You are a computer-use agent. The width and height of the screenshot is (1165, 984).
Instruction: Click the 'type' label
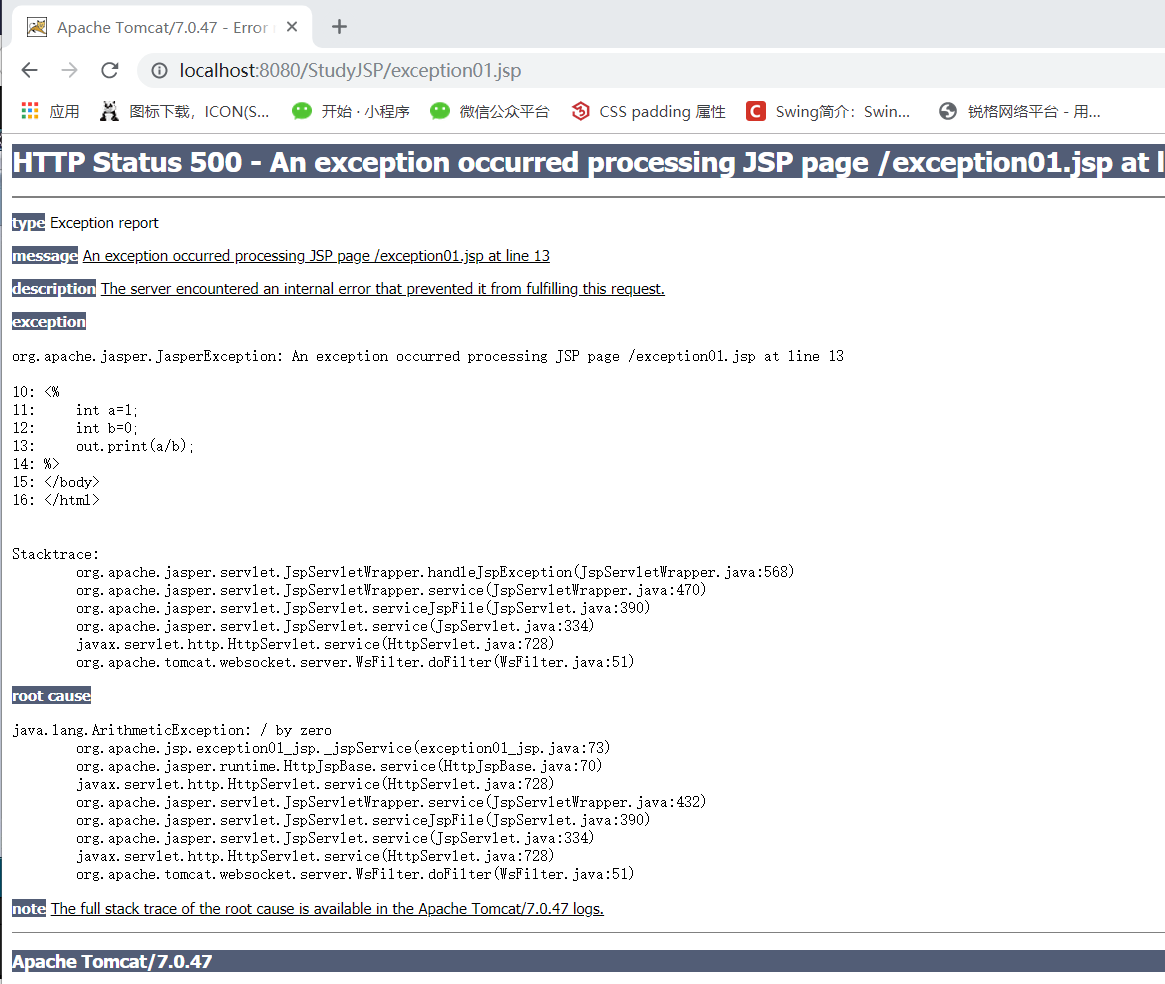click(x=28, y=223)
